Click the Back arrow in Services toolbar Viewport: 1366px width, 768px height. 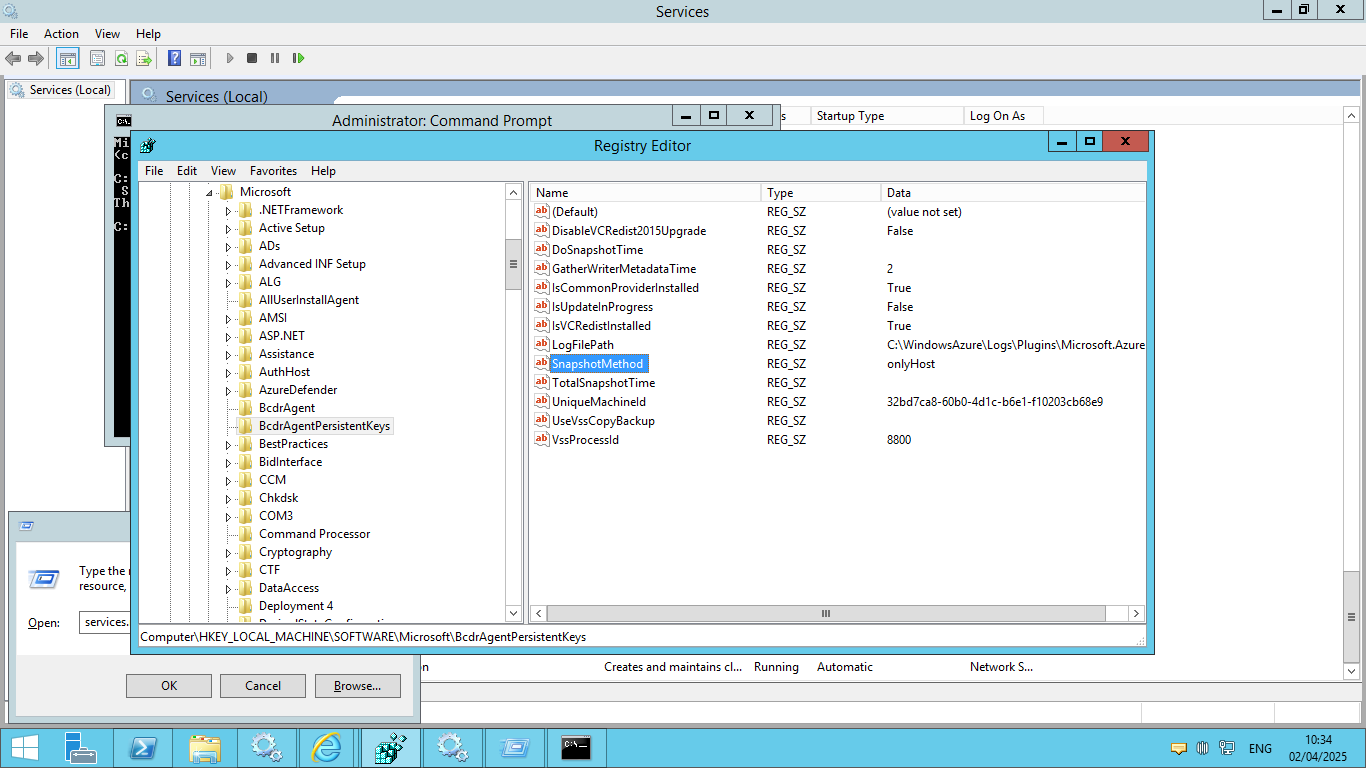pyautogui.click(x=13, y=58)
